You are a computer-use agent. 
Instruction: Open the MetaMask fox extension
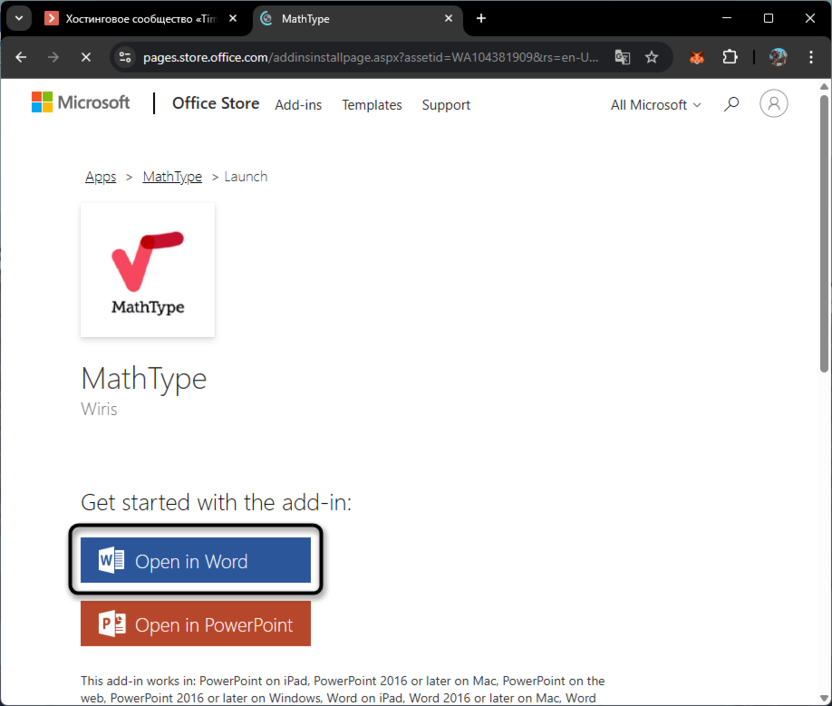(697, 57)
